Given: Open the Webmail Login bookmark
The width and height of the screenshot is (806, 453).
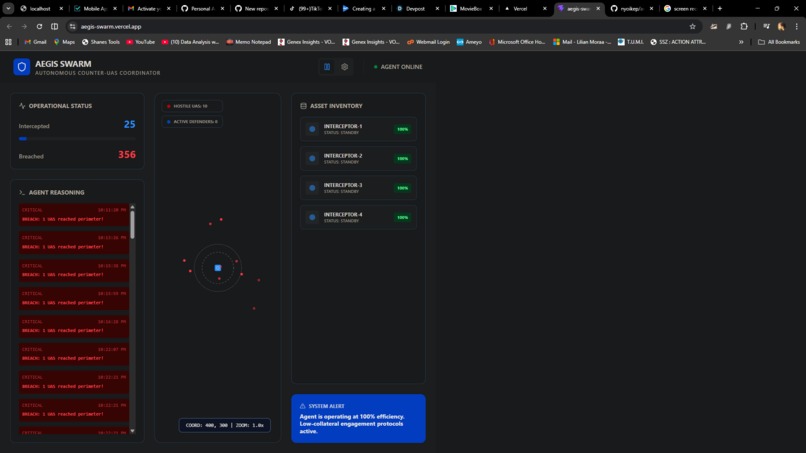Looking at the screenshot, I should pyautogui.click(x=428, y=42).
